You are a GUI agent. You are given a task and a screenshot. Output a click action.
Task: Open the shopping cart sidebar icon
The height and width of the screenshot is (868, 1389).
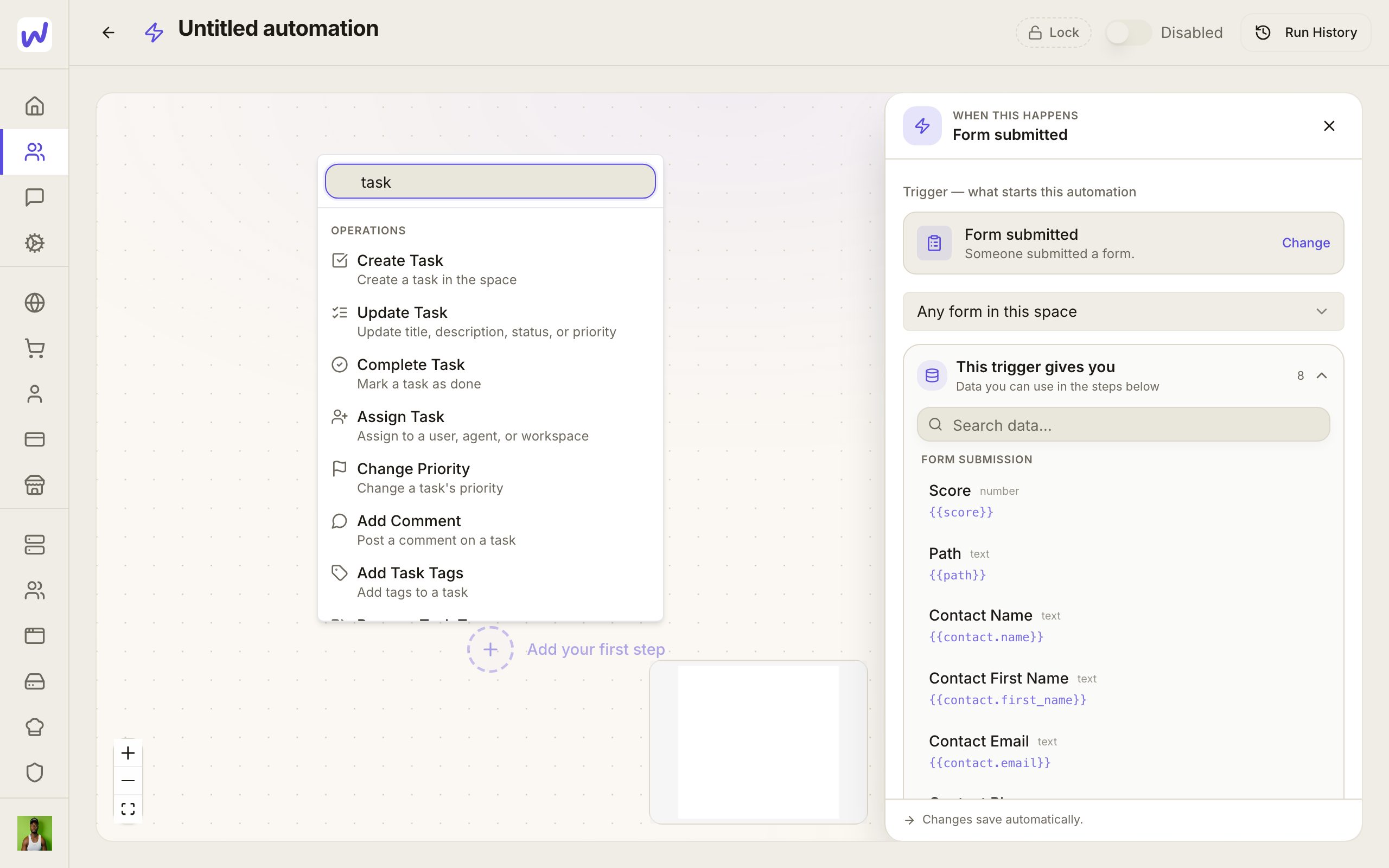tap(34, 348)
